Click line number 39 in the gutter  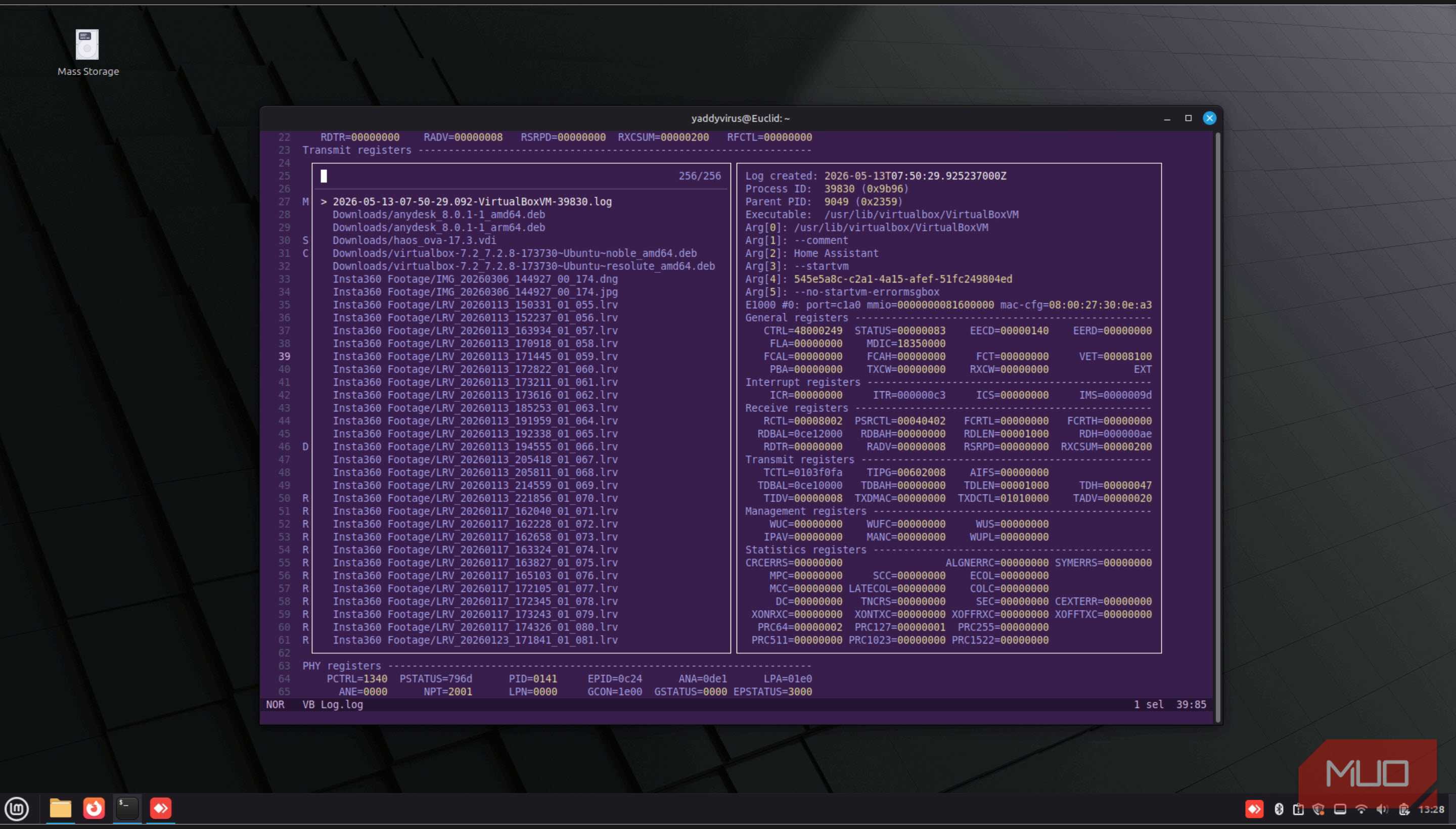pyautogui.click(x=284, y=356)
